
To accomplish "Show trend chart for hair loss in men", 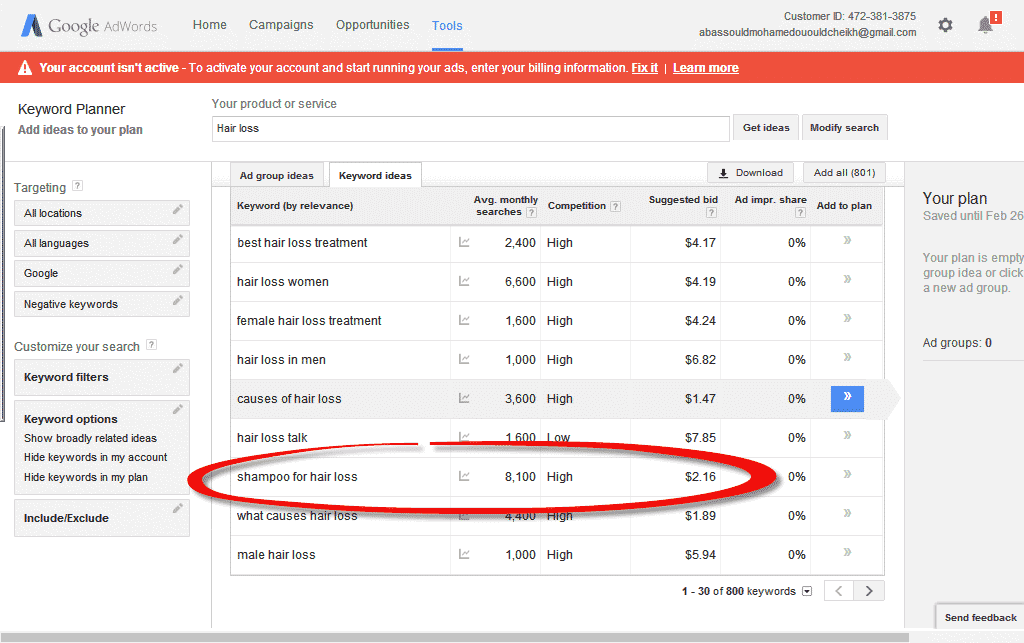I will [x=464, y=359].
